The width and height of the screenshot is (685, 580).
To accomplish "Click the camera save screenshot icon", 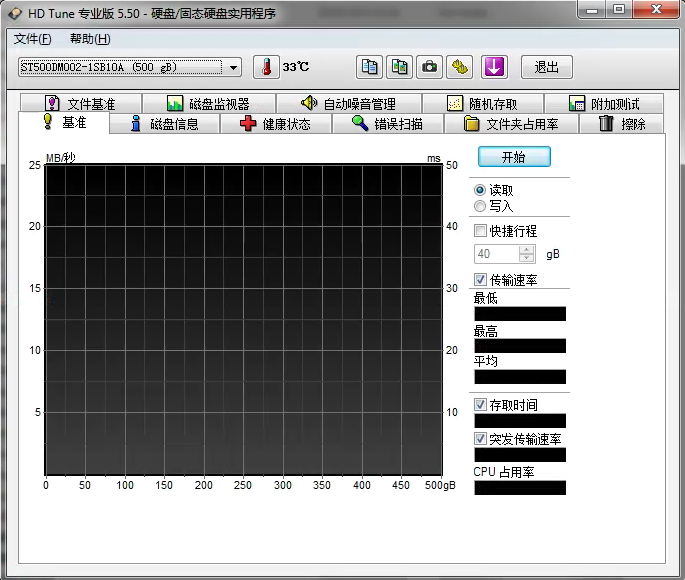I will point(429,67).
